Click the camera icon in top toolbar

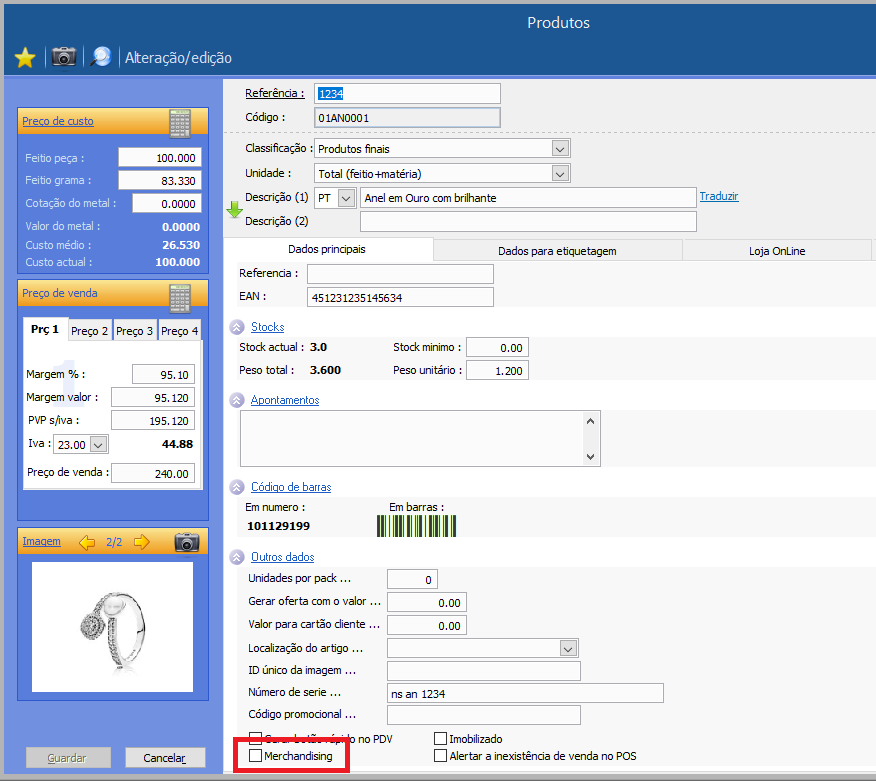click(x=64, y=56)
